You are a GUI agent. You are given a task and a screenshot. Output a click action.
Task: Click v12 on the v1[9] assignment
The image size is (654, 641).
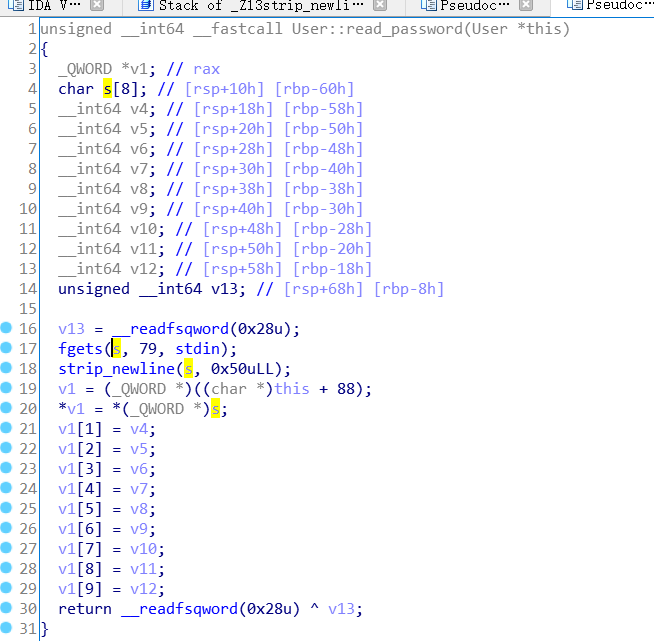(x=143, y=589)
